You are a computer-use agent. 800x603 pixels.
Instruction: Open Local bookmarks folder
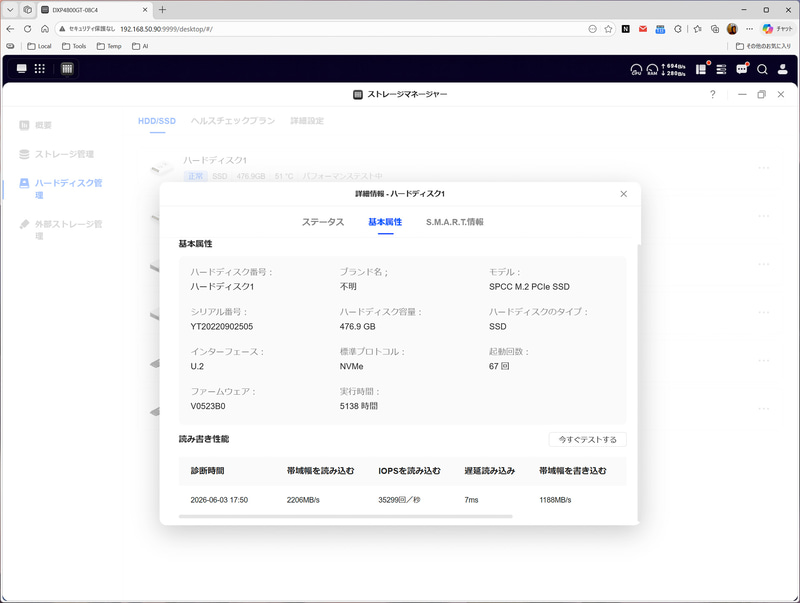[39, 46]
